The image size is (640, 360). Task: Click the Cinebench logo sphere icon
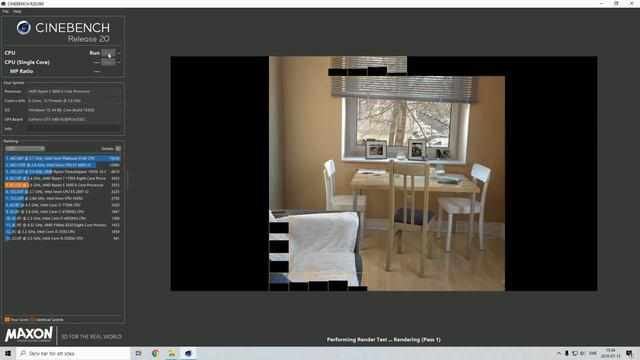point(24,28)
